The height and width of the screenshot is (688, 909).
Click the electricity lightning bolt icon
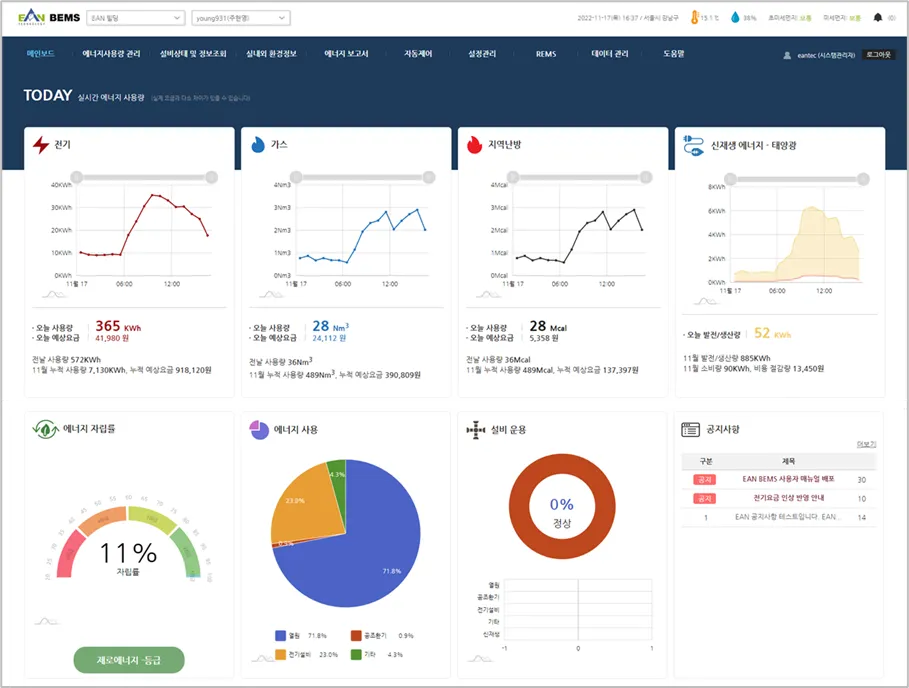point(41,145)
